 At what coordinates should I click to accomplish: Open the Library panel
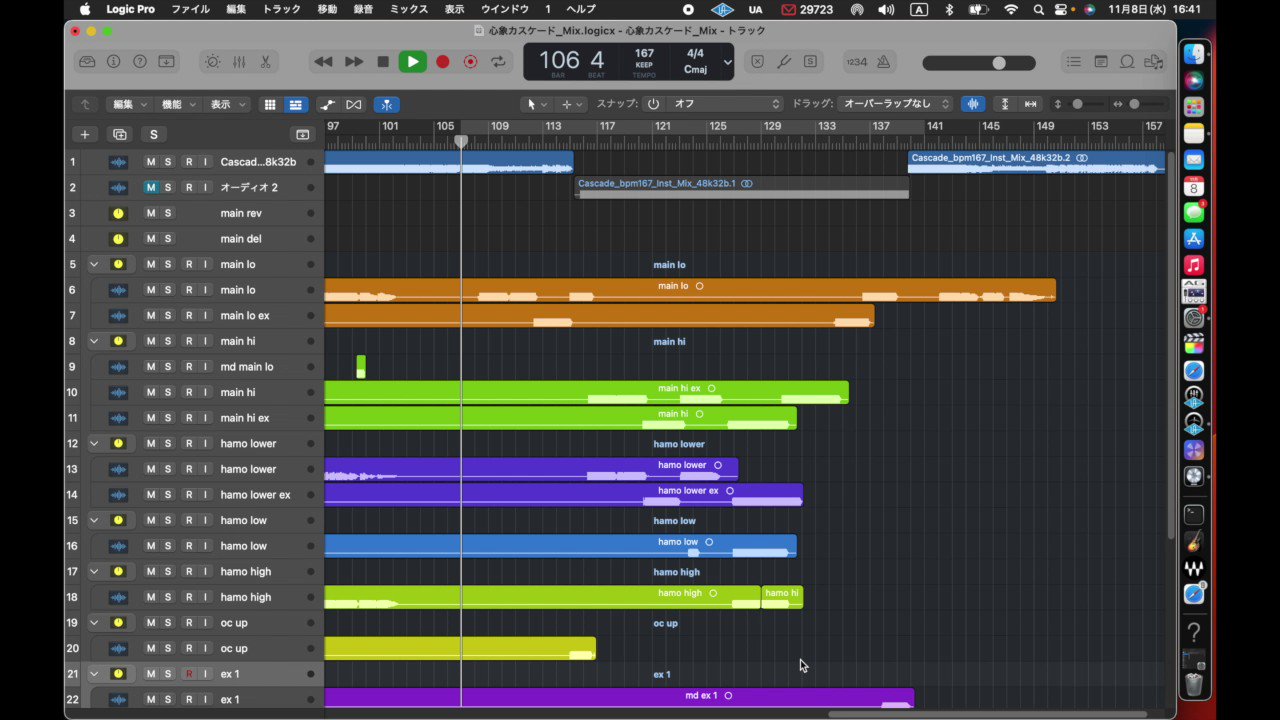(x=88, y=62)
